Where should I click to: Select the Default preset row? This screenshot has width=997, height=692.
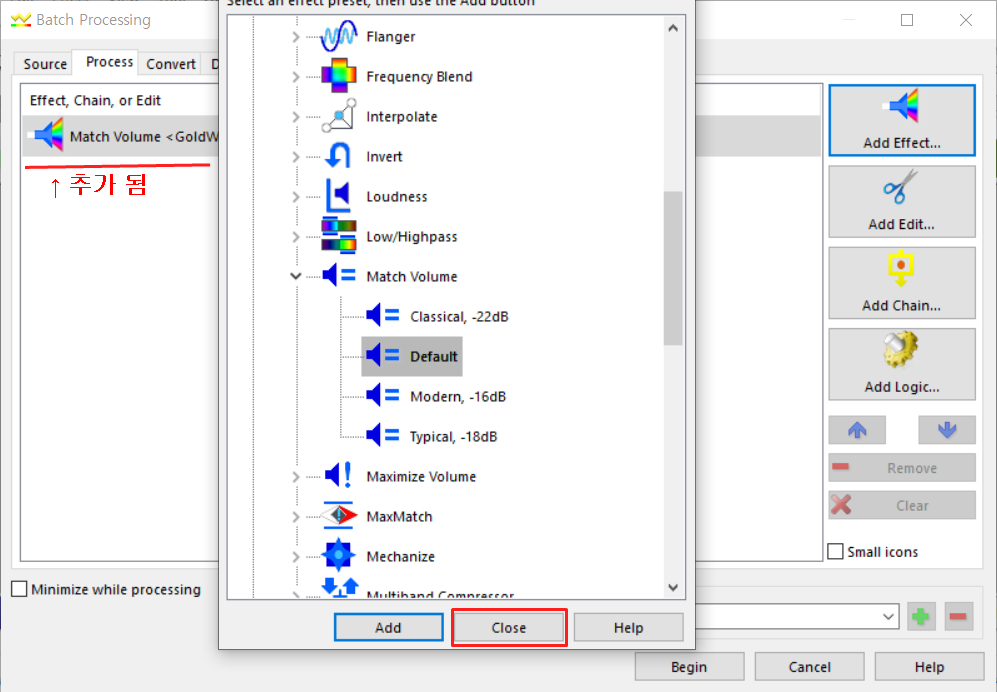(x=412, y=356)
